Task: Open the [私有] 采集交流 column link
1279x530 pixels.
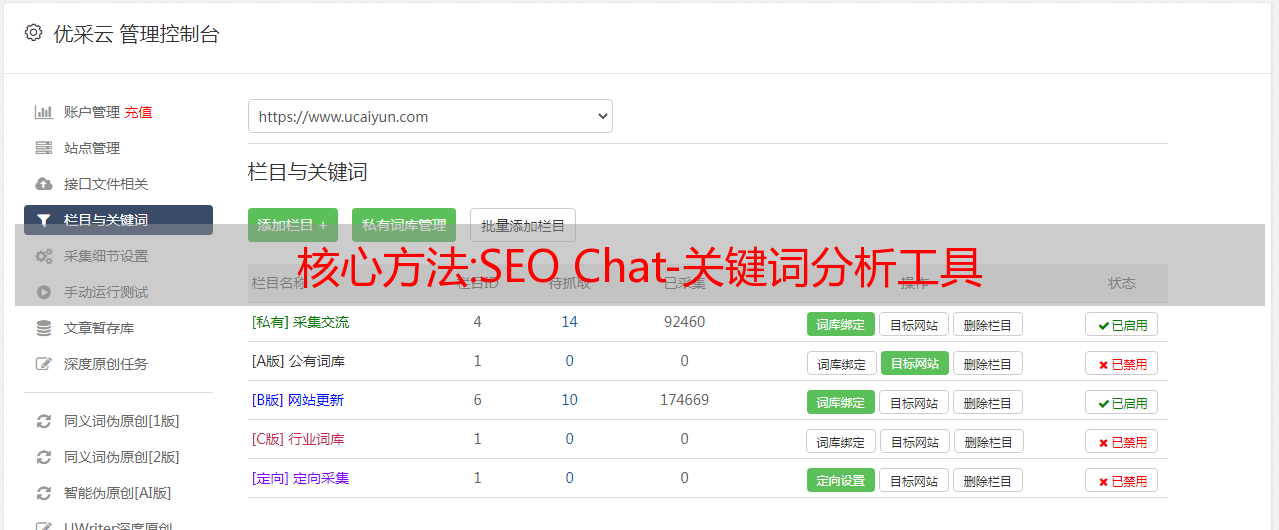Action: [300, 322]
